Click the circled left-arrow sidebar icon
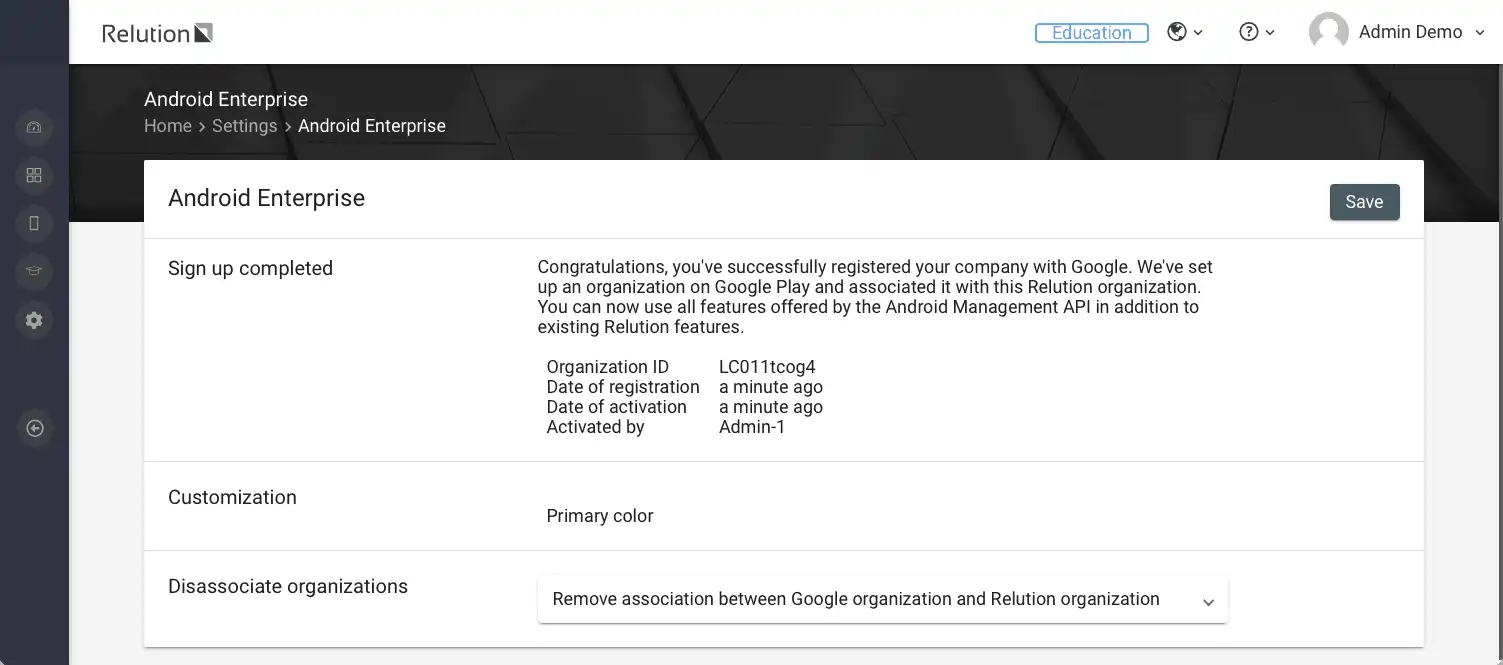Screen dimensions: 1503x665 34,429
